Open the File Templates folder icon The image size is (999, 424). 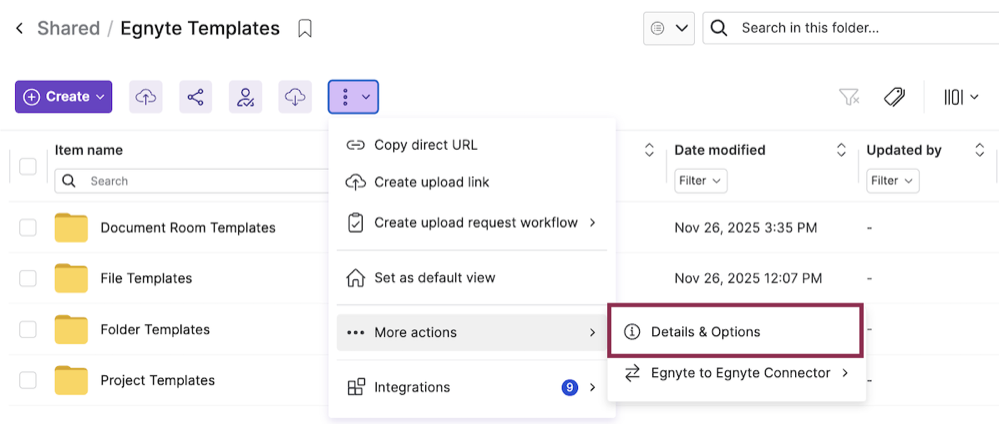(71, 279)
